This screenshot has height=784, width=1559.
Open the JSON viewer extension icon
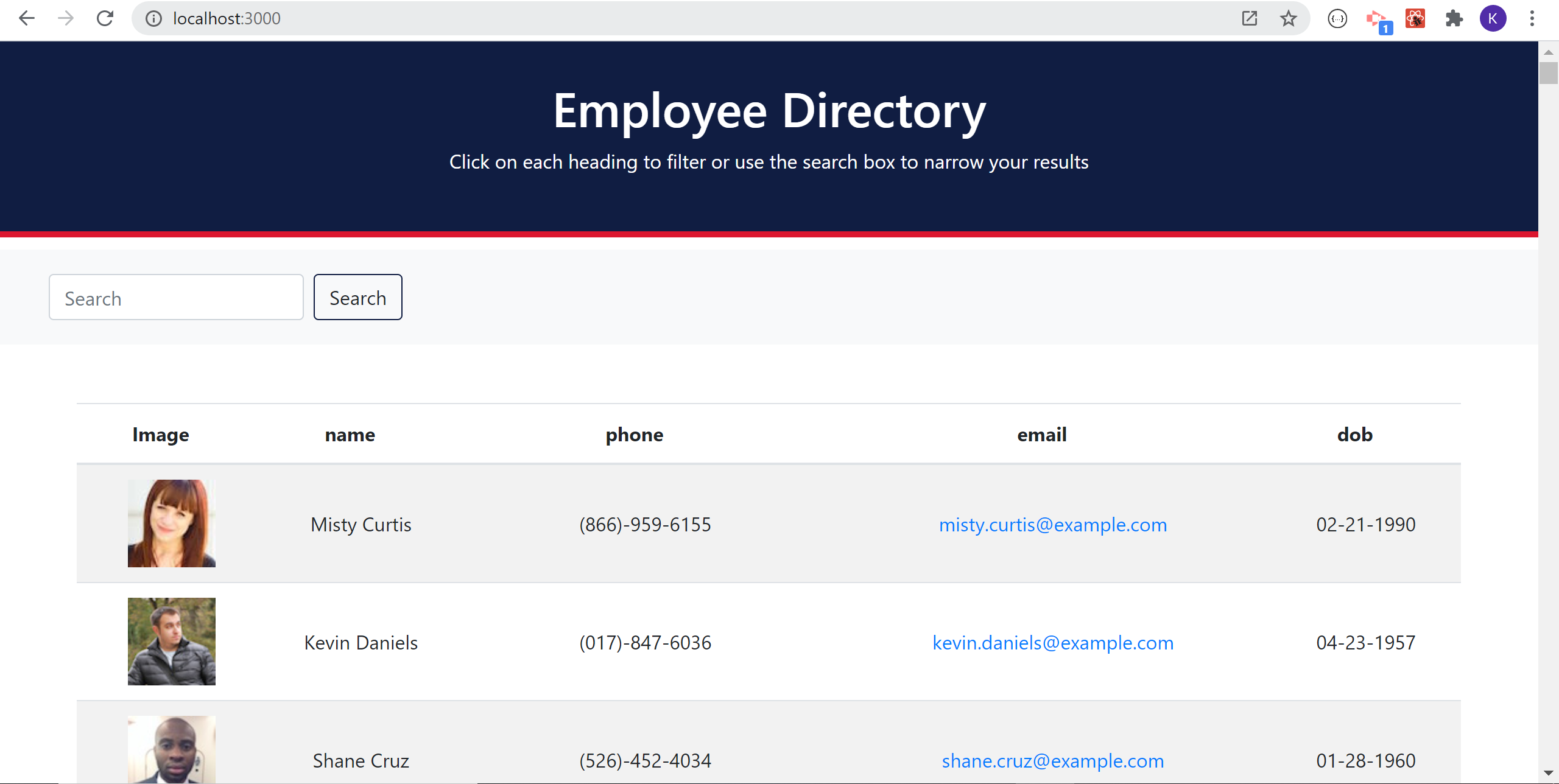pyautogui.click(x=1337, y=19)
